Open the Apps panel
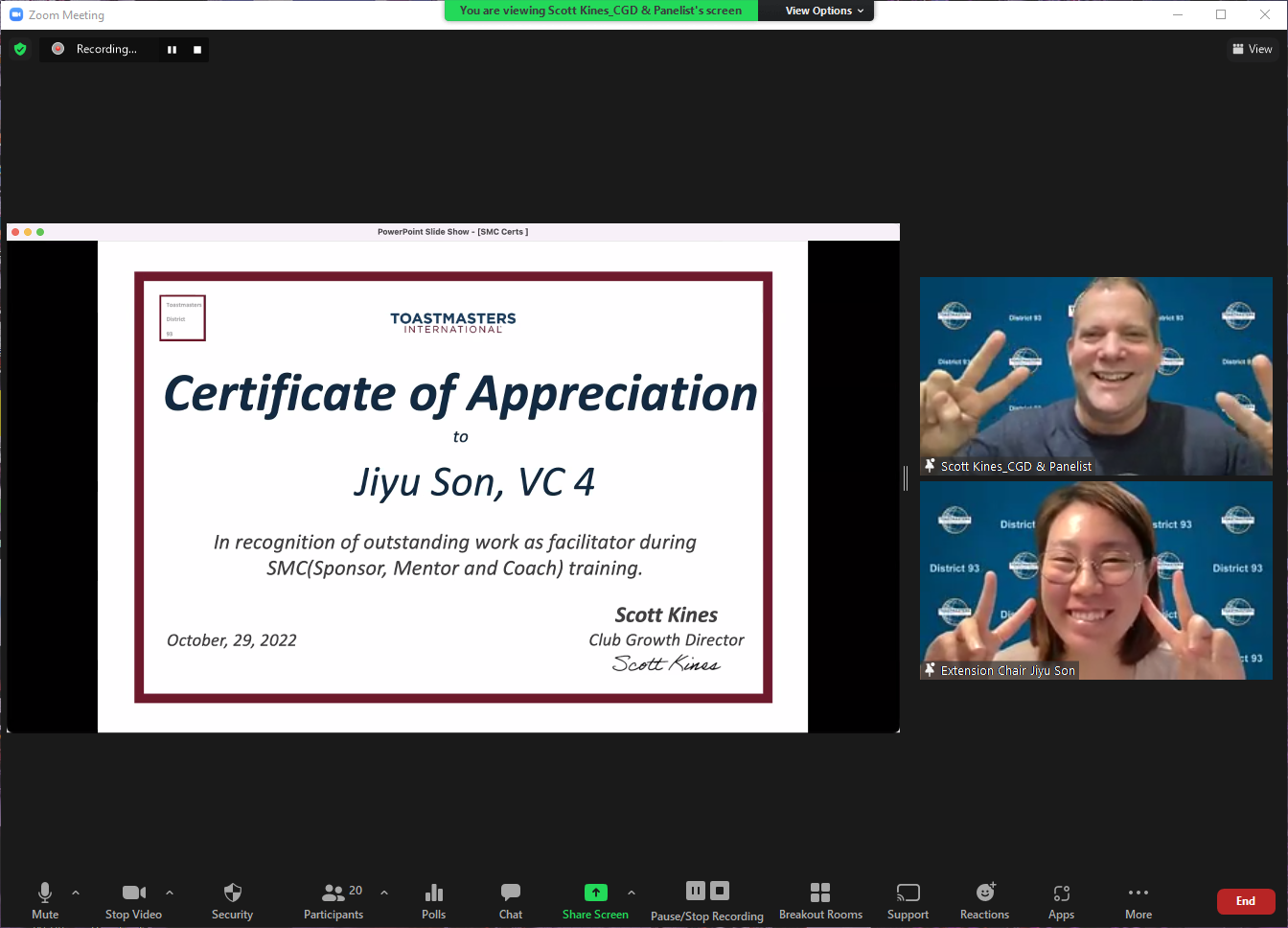 click(x=1062, y=900)
